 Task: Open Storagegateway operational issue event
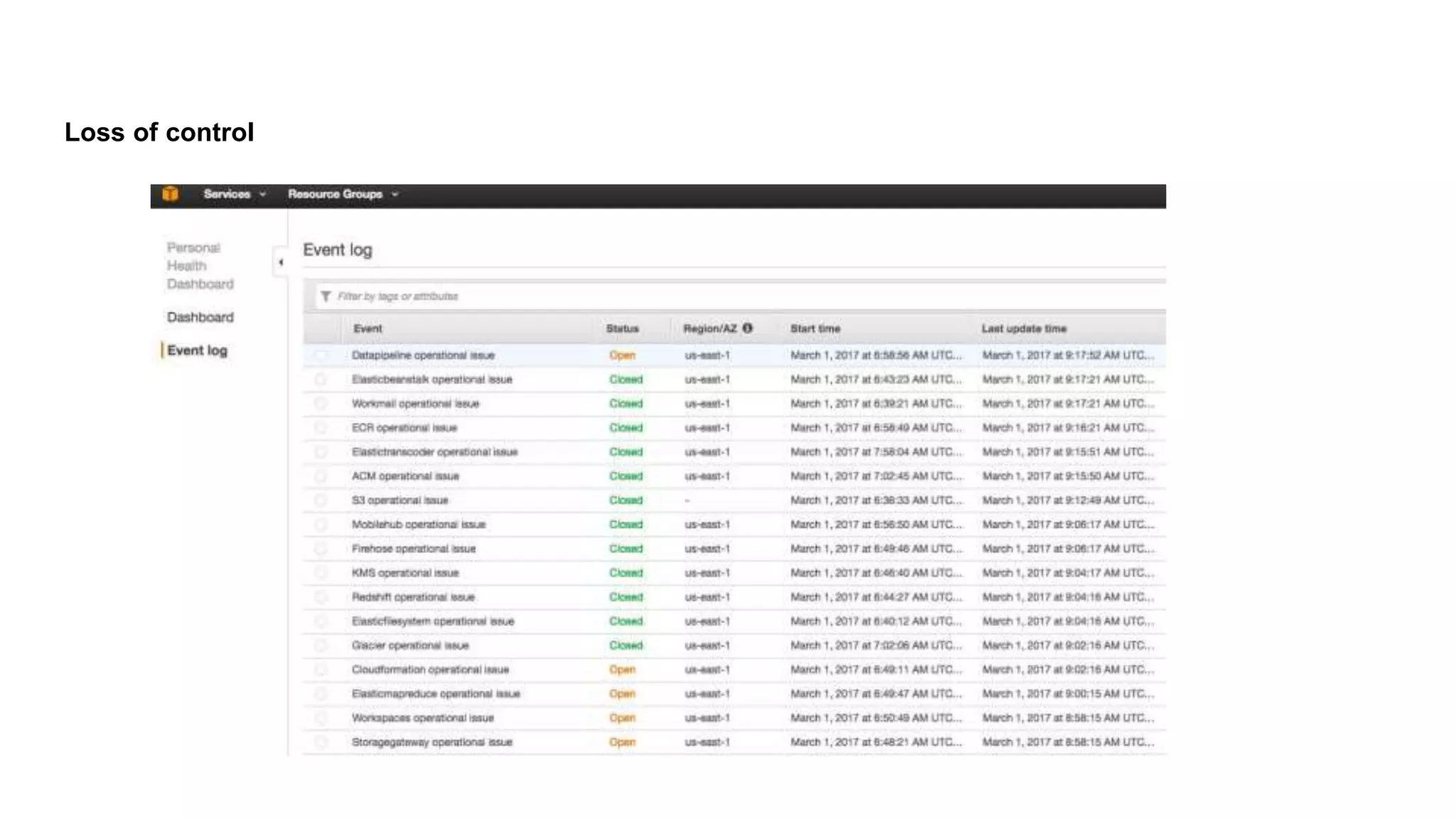pos(432,742)
